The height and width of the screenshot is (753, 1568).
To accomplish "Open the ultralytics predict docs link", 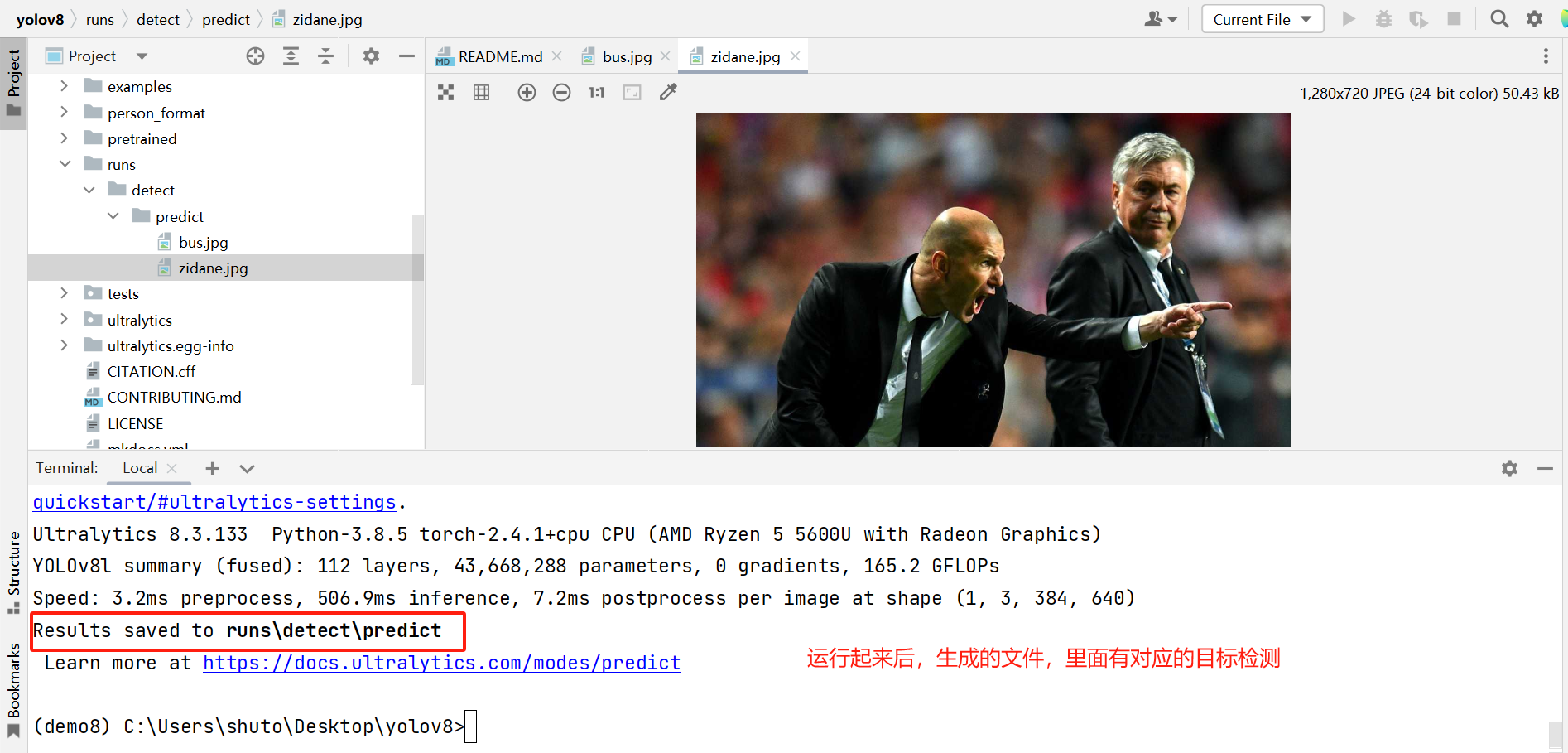I will 441,662.
